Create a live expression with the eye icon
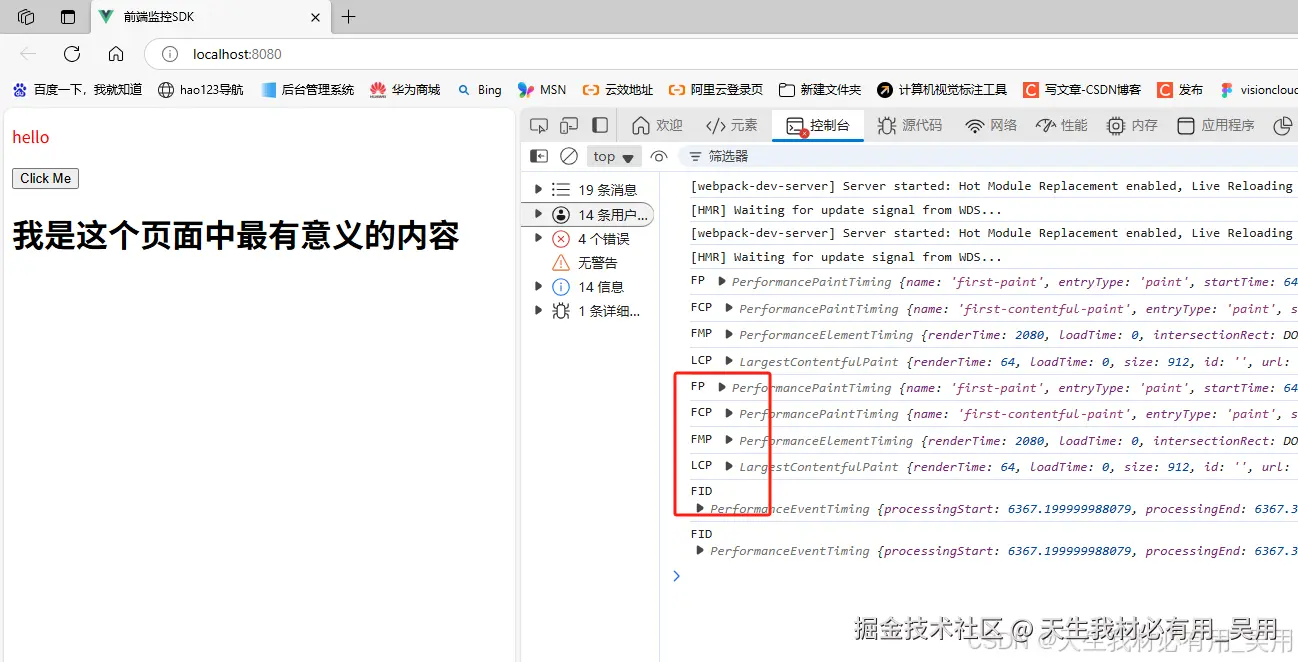Image resolution: width=1298 pixels, height=662 pixels. coord(658,156)
